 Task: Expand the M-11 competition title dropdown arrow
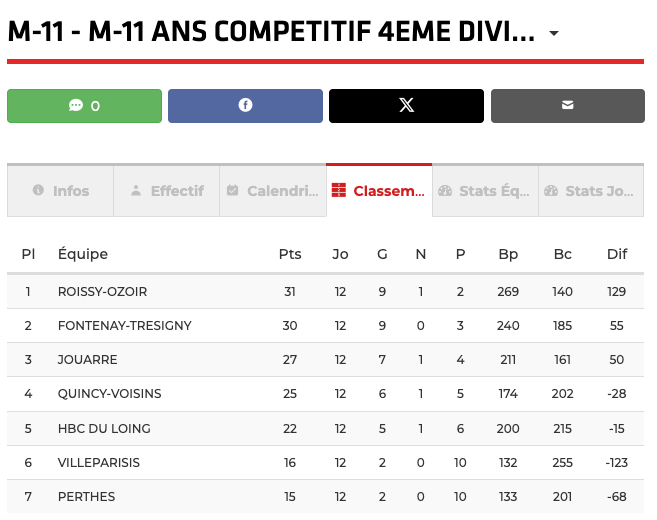coord(554,34)
